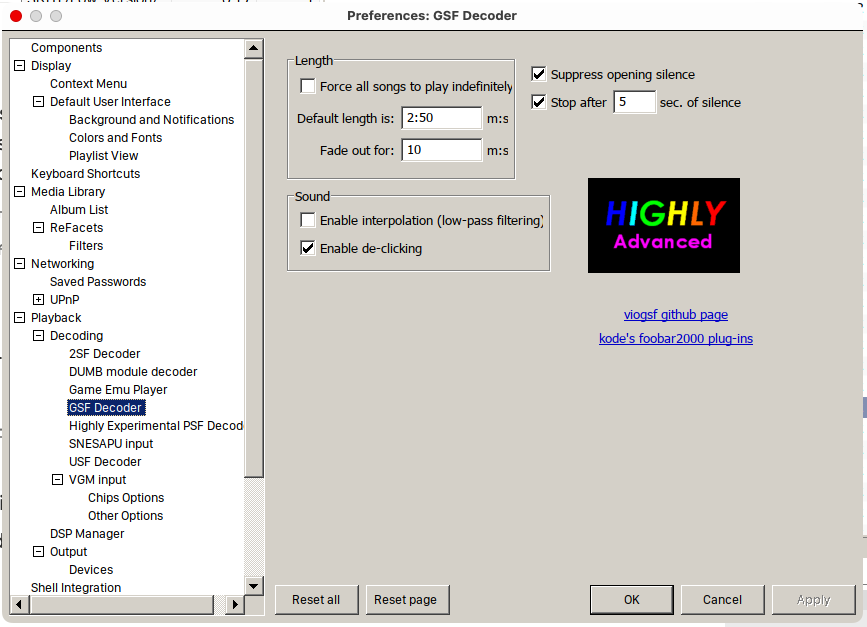Toggle Enable interpolation low-pass filtering
This screenshot has width=867, height=627.
[307, 220]
